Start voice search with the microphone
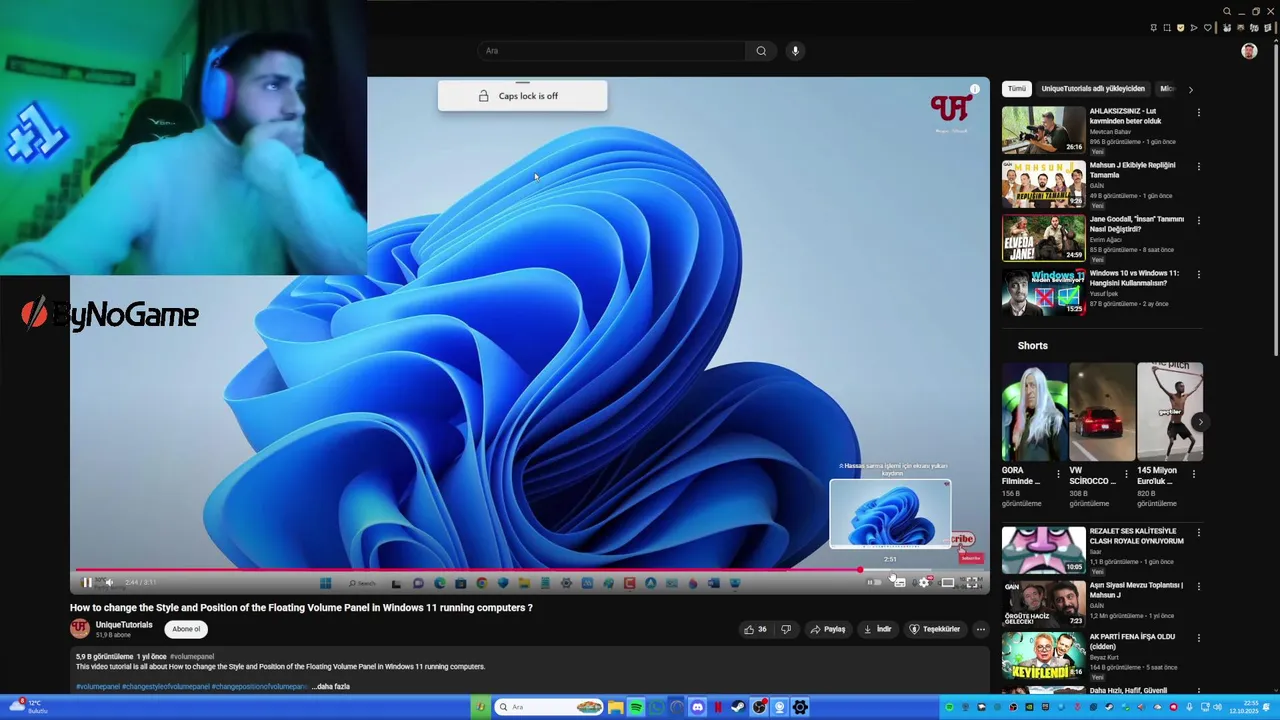Image resolution: width=1280 pixels, height=720 pixels. click(795, 51)
